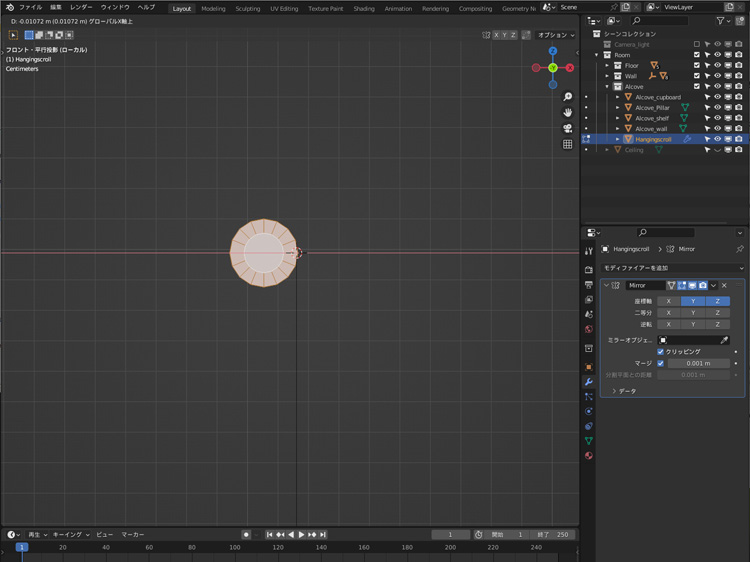Image resolution: width=750 pixels, height=562 pixels.
Task: Collapse the Room collection in outliner
Action: click(x=597, y=55)
